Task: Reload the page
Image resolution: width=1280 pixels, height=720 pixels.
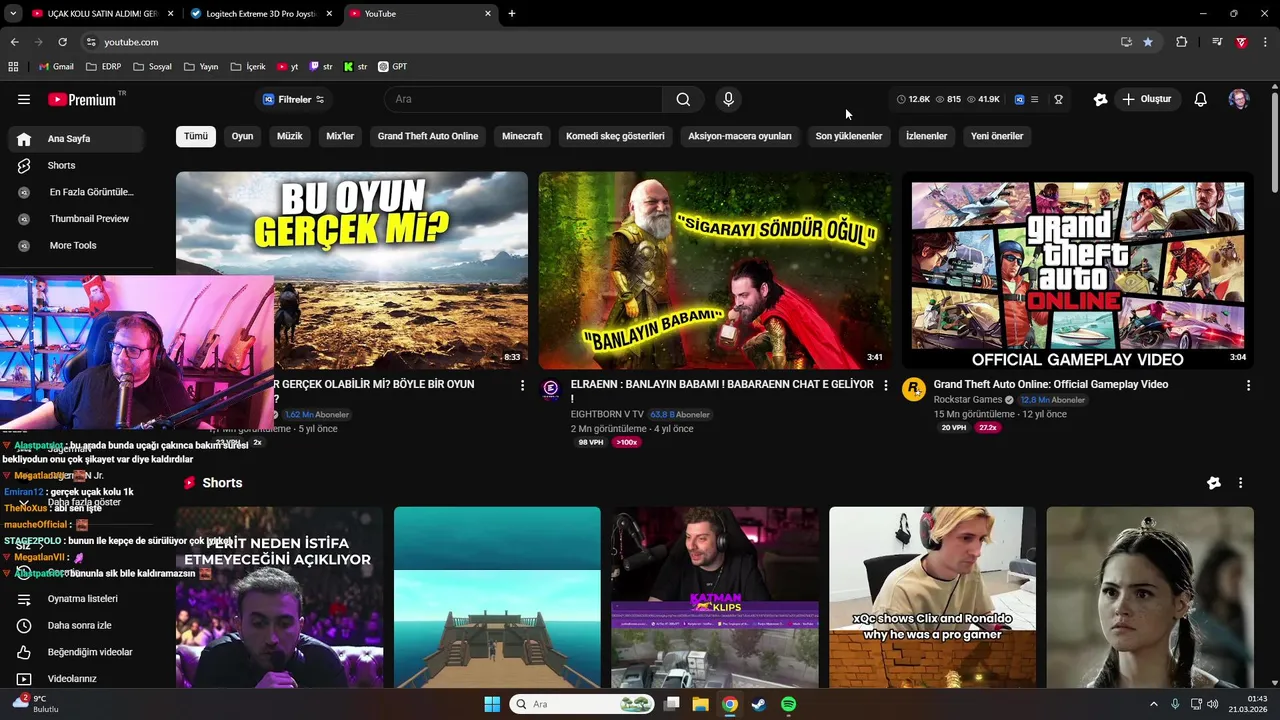Action: coord(62,42)
